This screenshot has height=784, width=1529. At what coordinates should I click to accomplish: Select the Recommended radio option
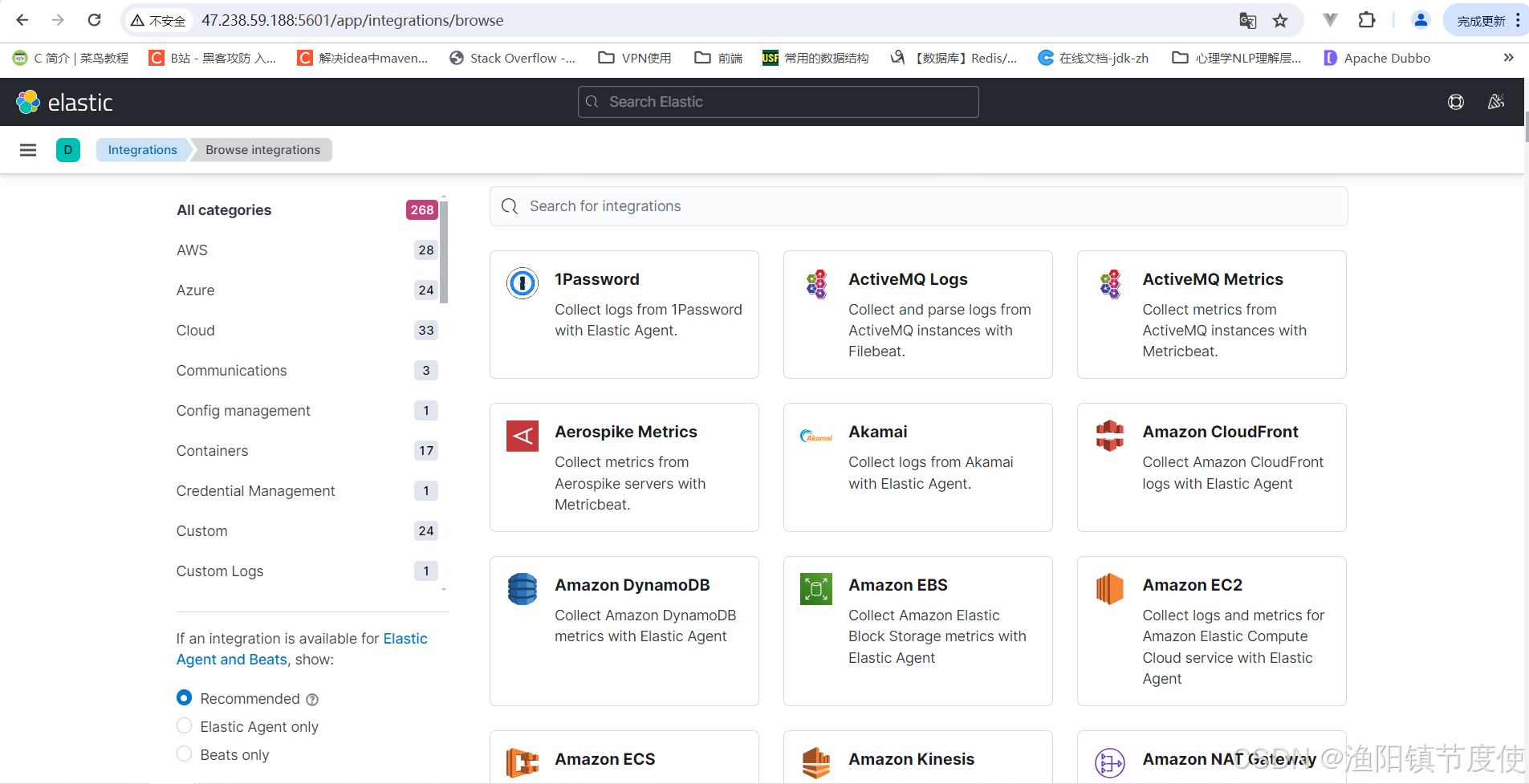click(x=184, y=697)
